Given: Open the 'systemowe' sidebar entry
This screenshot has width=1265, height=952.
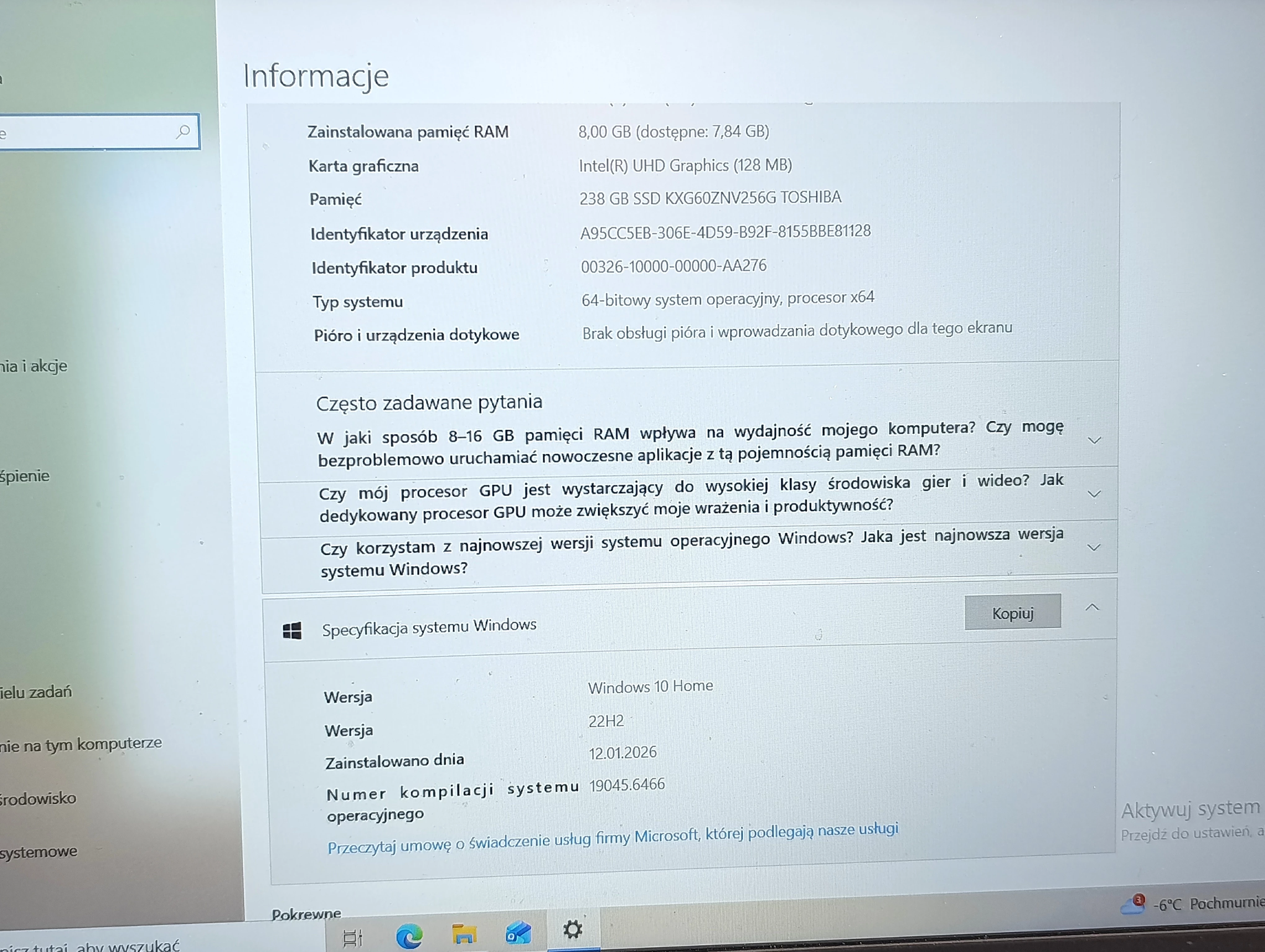Looking at the screenshot, I should [x=39, y=852].
